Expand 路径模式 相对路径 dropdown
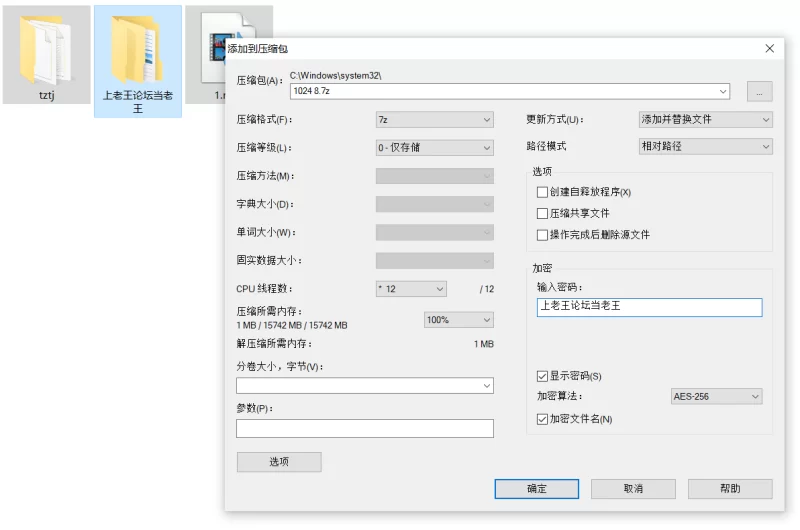Image resolution: width=800 pixels, height=530 pixels. pyautogui.click(x=706, y=146)
